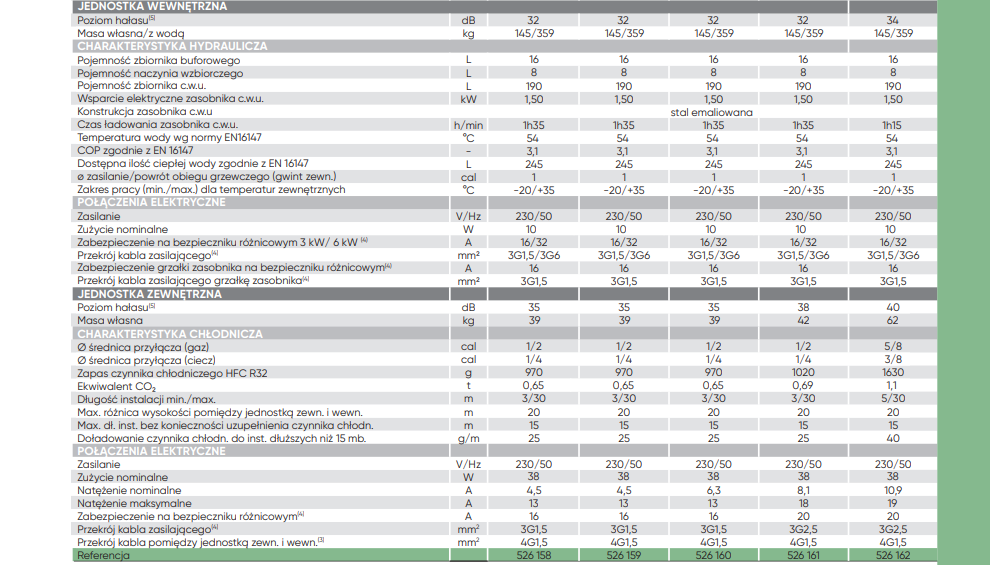Select the 1630 refrigerant charge value
Viewport: 990px width, 565px height.
(892, 372)
